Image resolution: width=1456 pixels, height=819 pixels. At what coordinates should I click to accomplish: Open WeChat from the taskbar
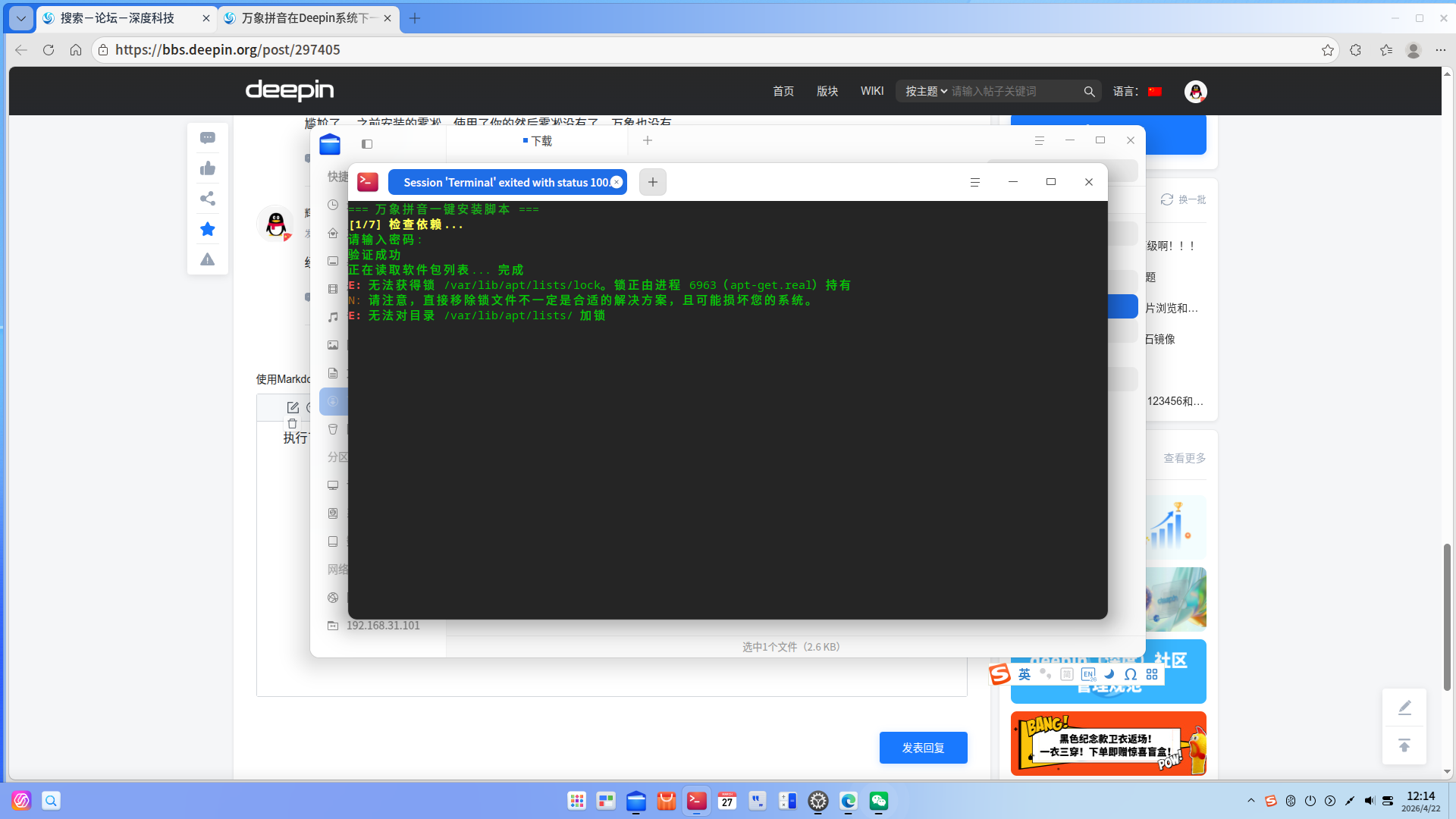click(x=879, y=801)
